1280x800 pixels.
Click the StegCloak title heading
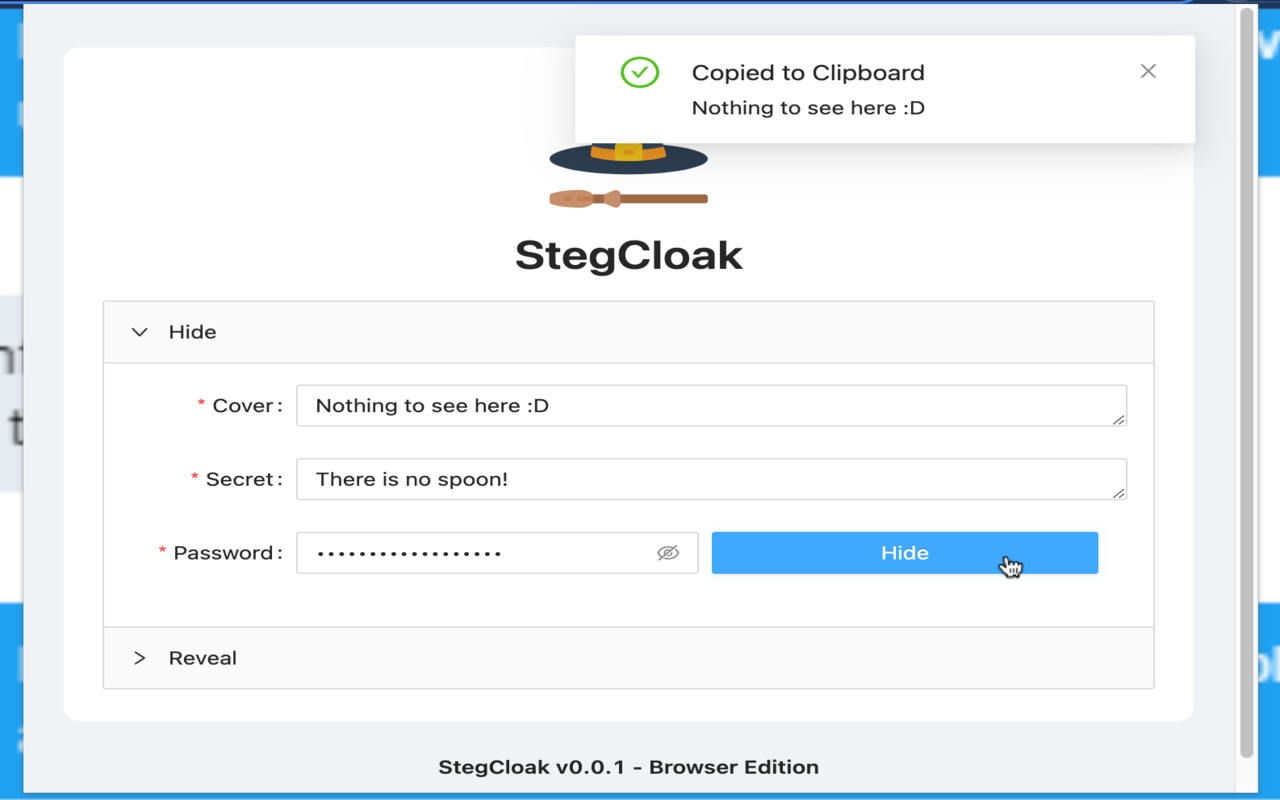[x=628, y=256]
